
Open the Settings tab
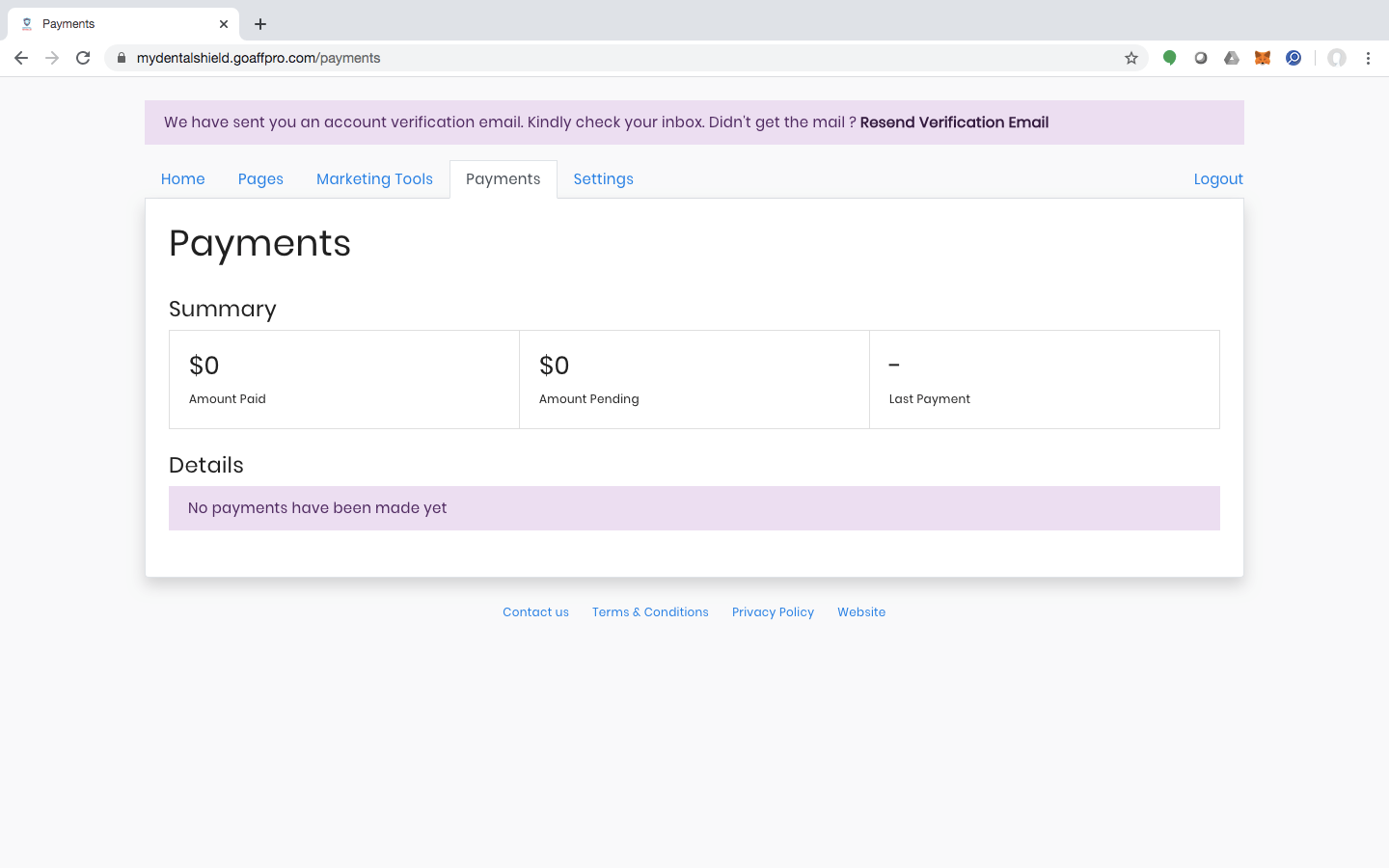point(603,179)
